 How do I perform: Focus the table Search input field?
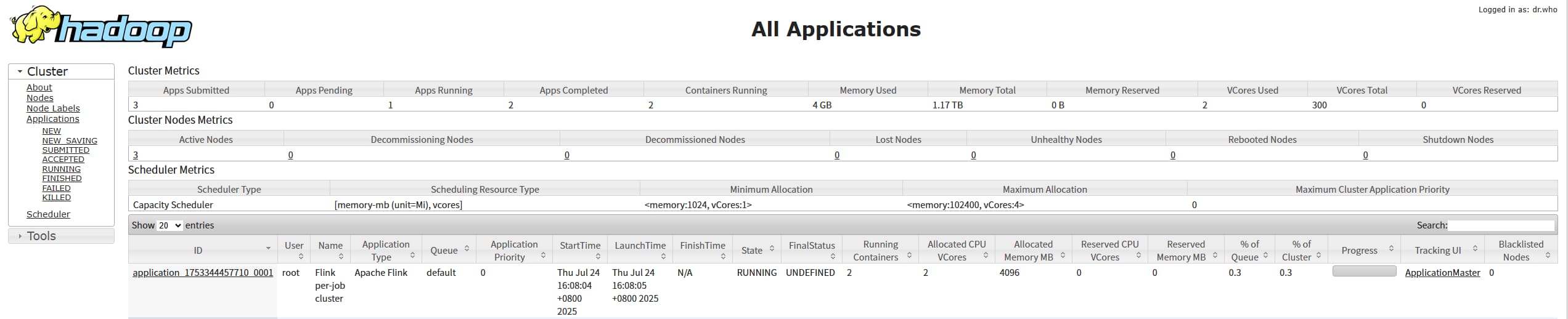tap(1501, 225)
